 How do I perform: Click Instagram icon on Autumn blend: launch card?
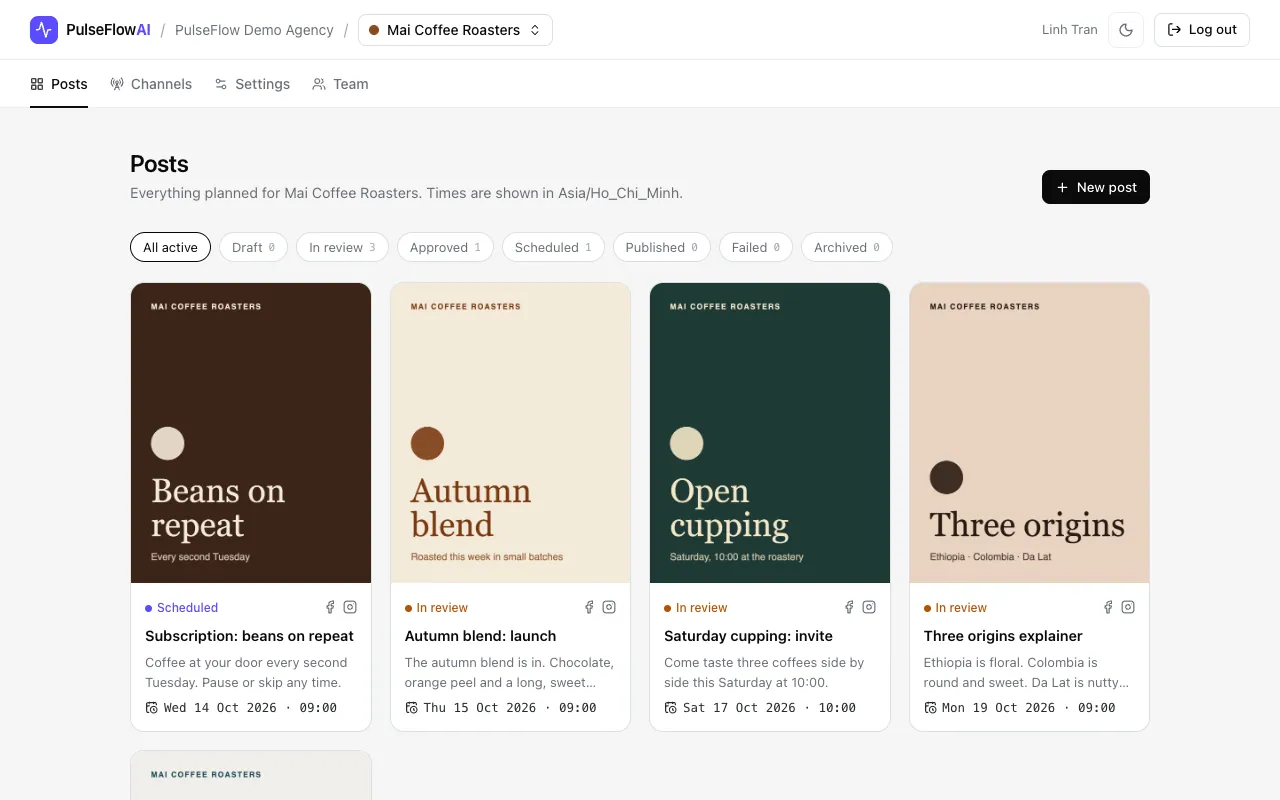click(609, 607)
